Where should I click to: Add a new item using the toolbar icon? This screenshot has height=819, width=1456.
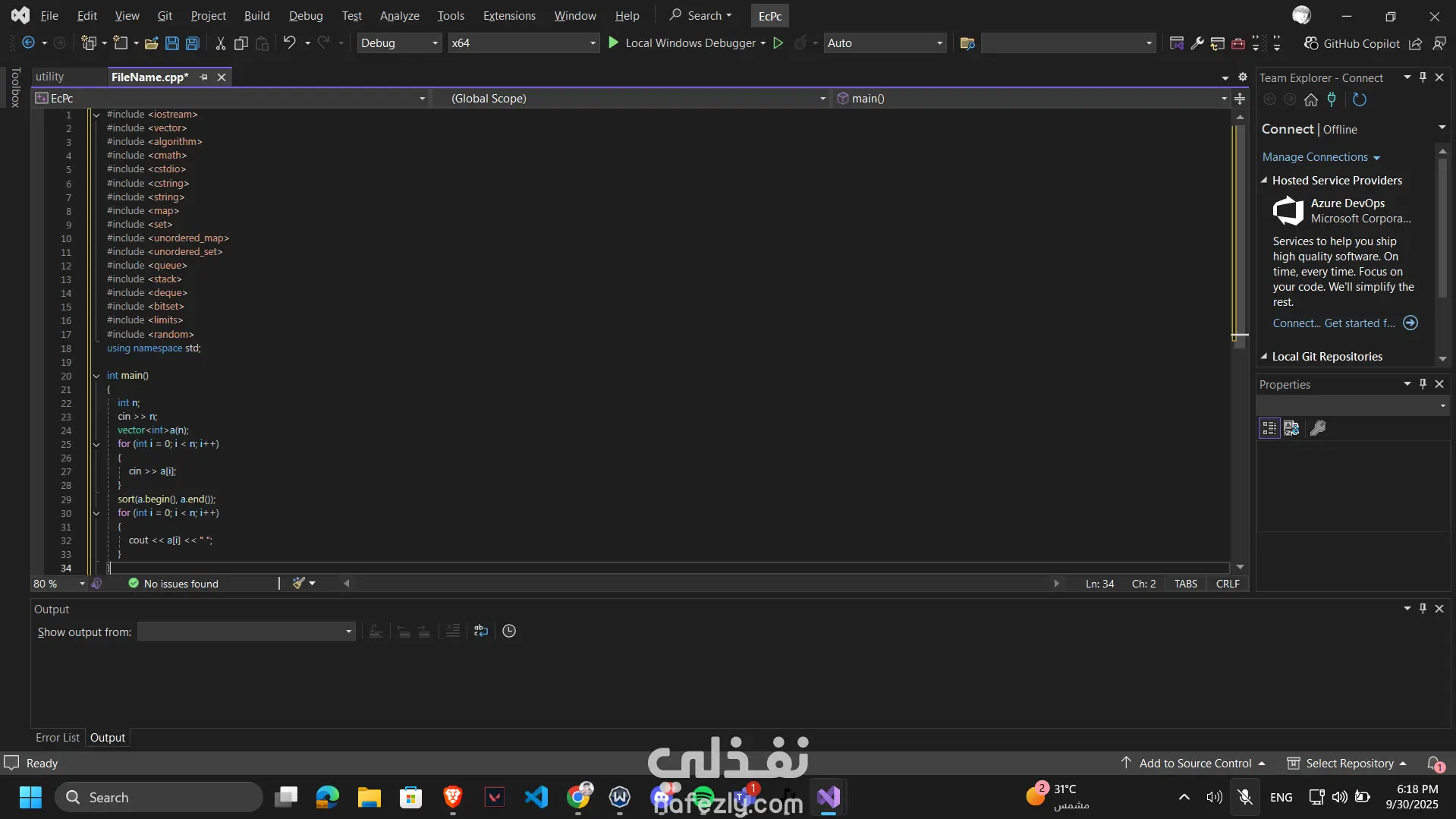click(121, 43)
